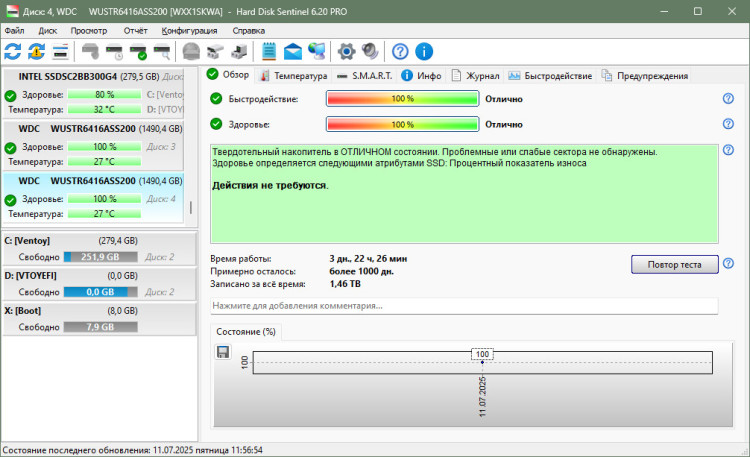
Task: Select the INTEL SSDSC2BB300G4 disk entry
Action: click(94, 92)
